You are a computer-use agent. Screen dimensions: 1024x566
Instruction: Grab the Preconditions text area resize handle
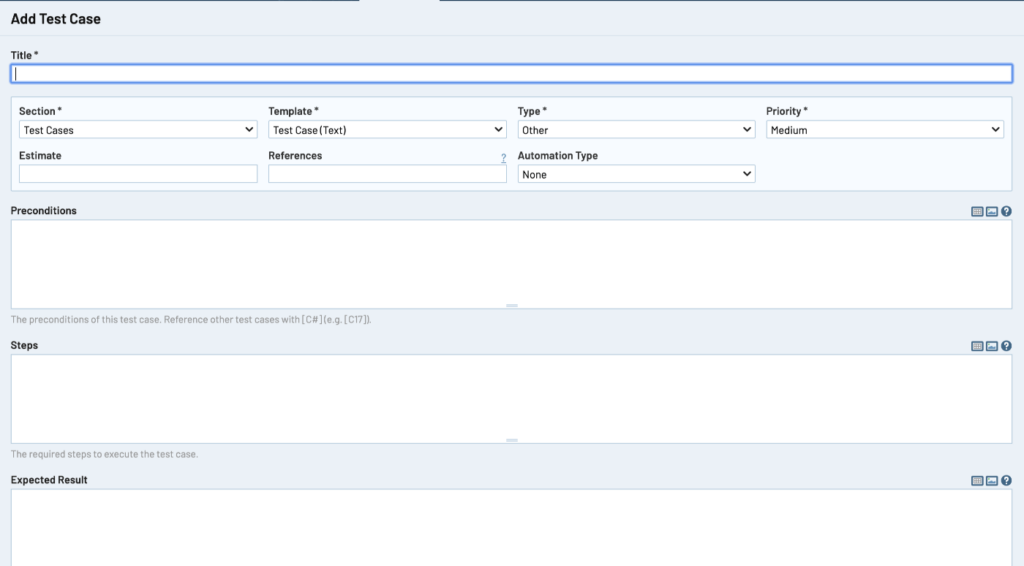(512, 305)
